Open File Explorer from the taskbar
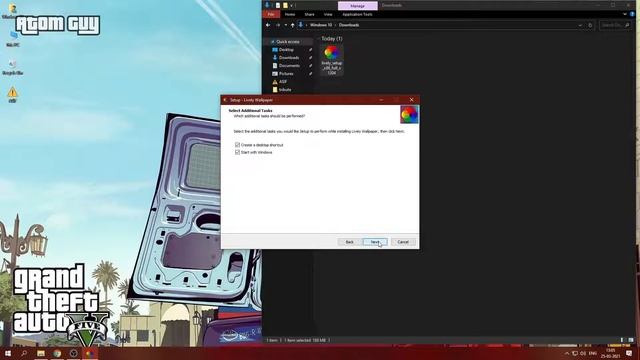The width and height of the screenshot is (640, 360). 41,353
